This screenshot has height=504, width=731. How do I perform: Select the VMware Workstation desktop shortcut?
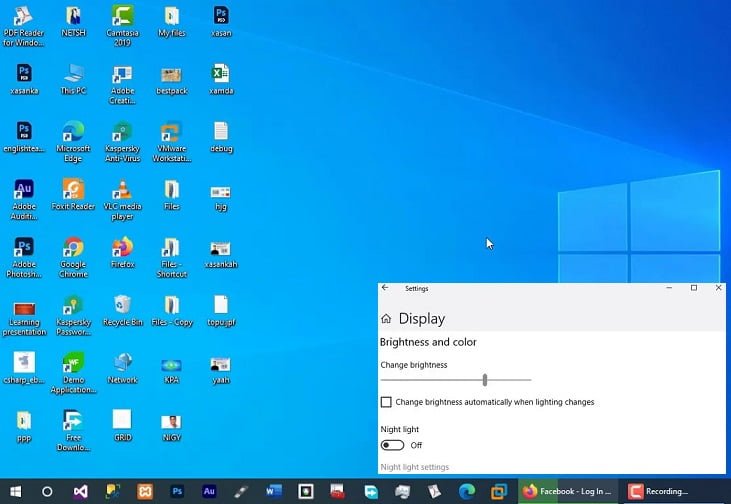(x=172, y=142)
